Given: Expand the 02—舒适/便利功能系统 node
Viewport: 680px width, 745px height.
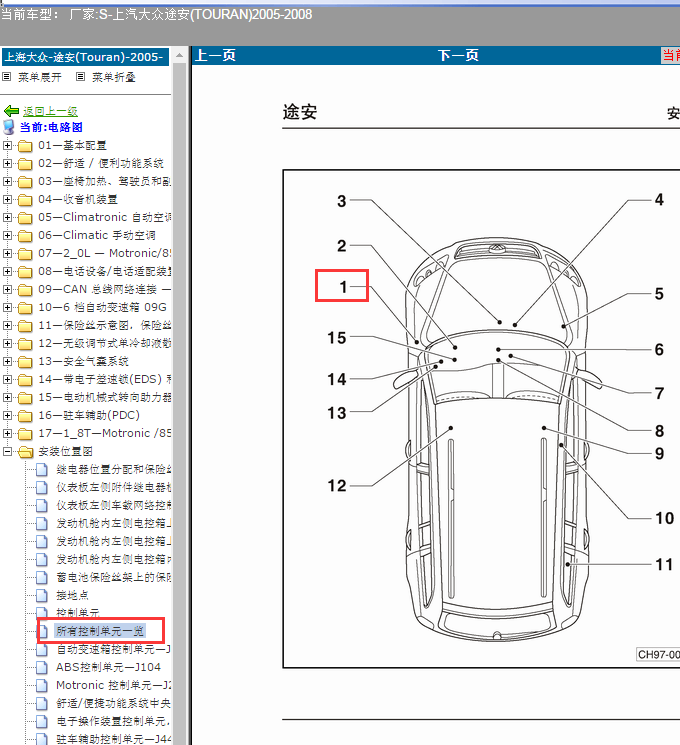Looking at the screenshot, I should [x=7, y=163].
